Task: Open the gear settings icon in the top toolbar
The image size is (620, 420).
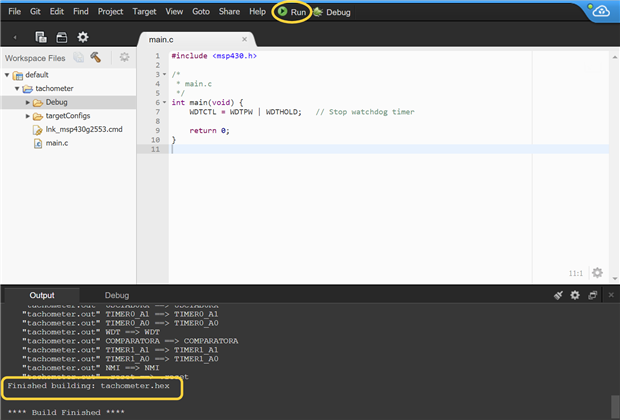Action: [83, 37]
